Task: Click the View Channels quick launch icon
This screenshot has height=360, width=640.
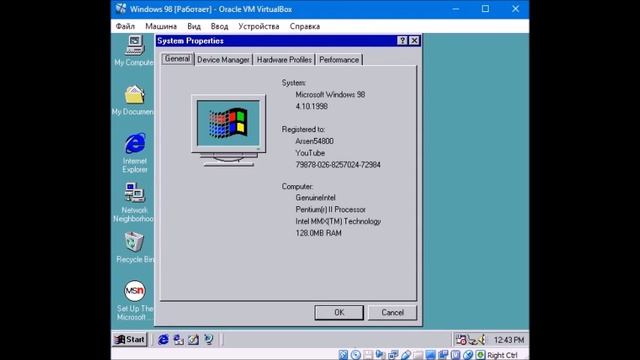Action: click(x=209, y=340)
